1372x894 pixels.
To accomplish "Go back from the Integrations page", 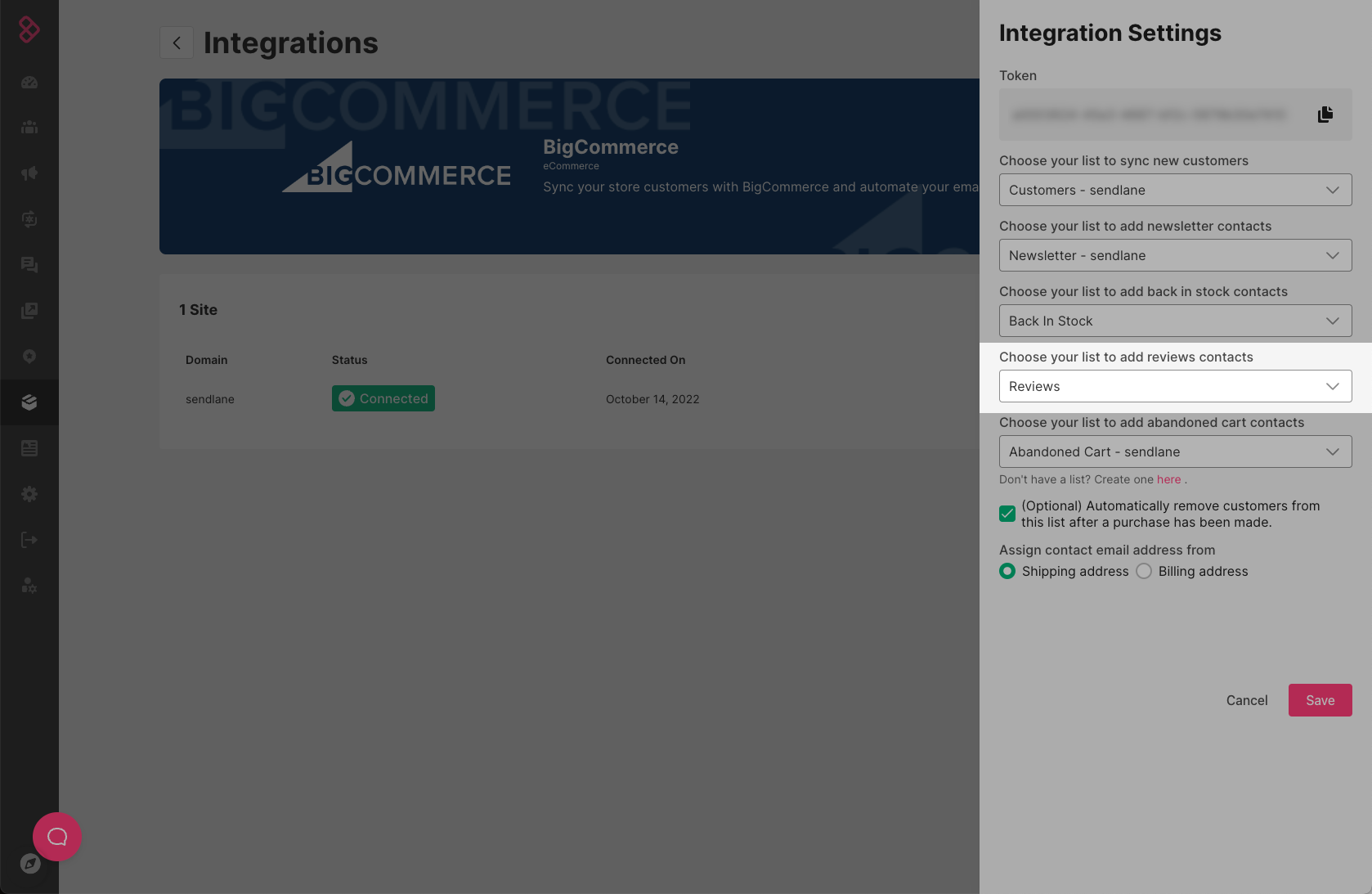I will click(177, 43).
